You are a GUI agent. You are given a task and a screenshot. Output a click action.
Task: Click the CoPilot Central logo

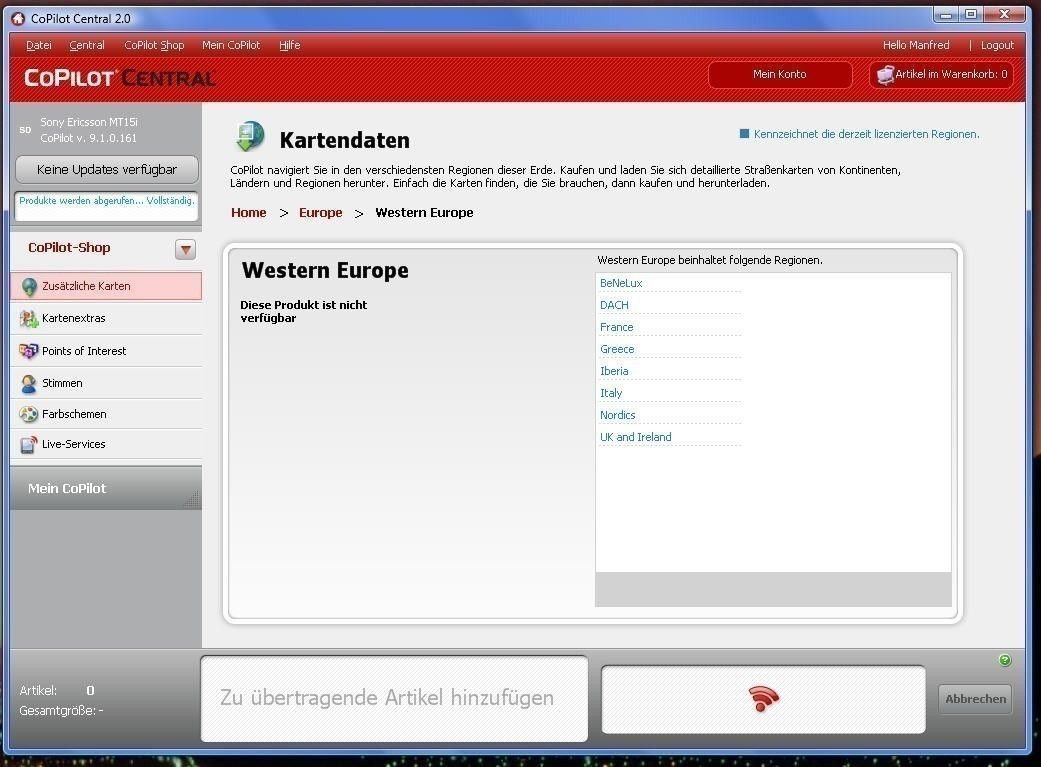120,78
